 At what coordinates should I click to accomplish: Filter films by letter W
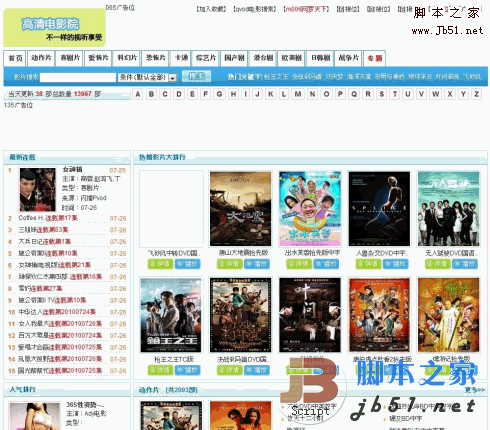(435, 94)
